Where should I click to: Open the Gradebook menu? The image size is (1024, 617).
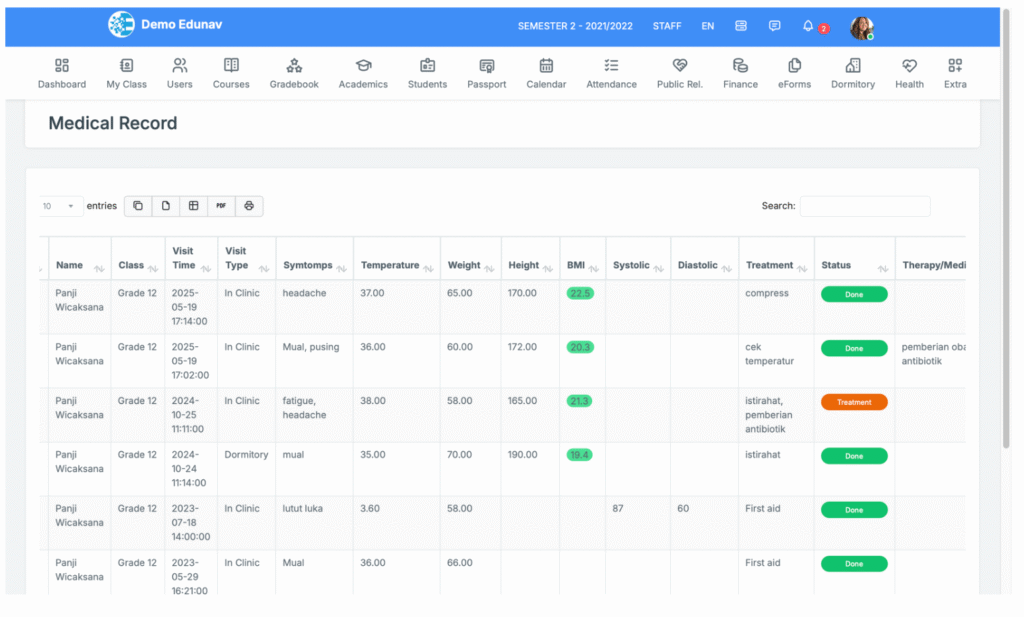click(294, 73)
